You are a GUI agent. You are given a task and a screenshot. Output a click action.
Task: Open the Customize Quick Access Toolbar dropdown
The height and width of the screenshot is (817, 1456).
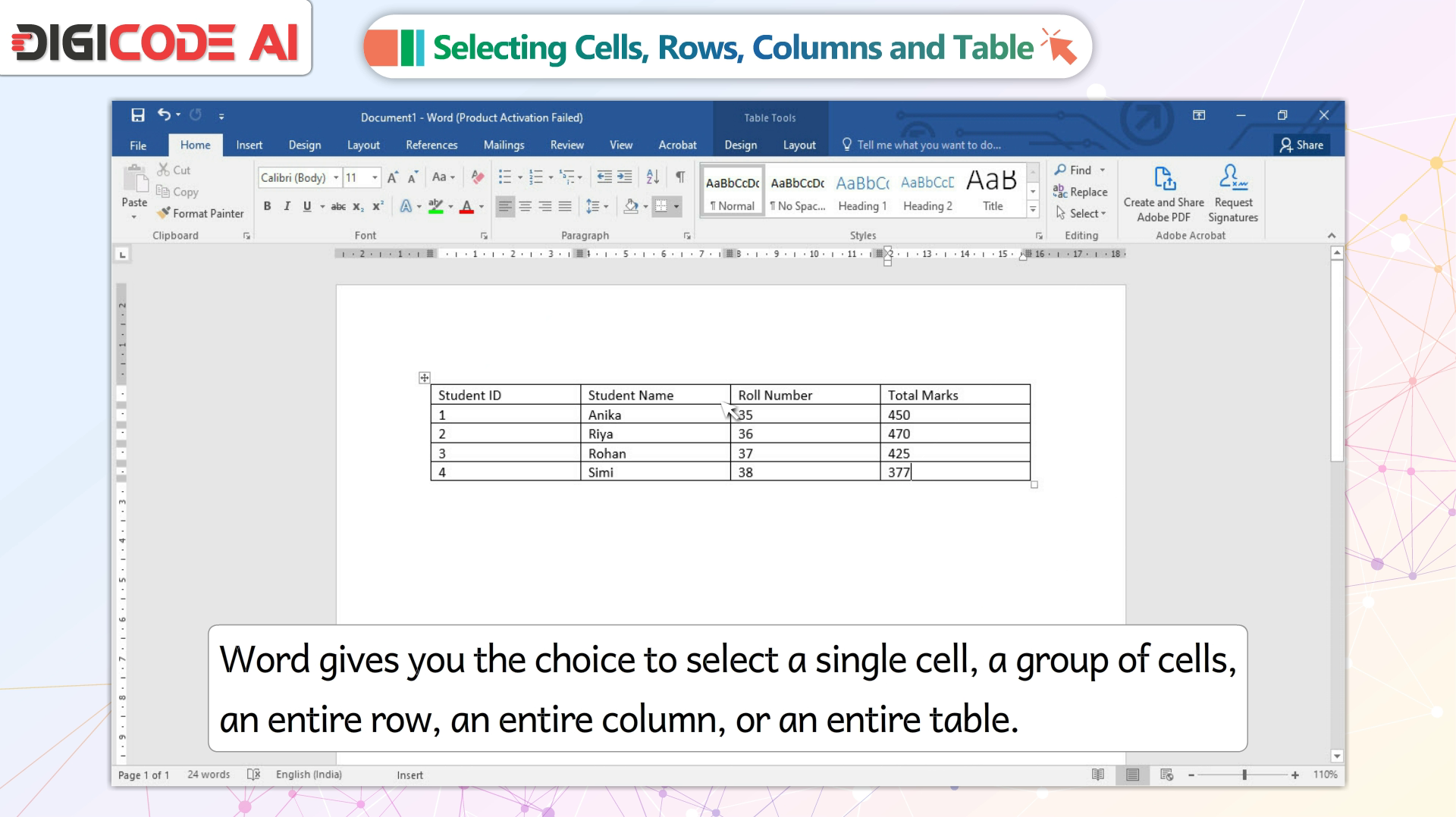pos(221,116)
